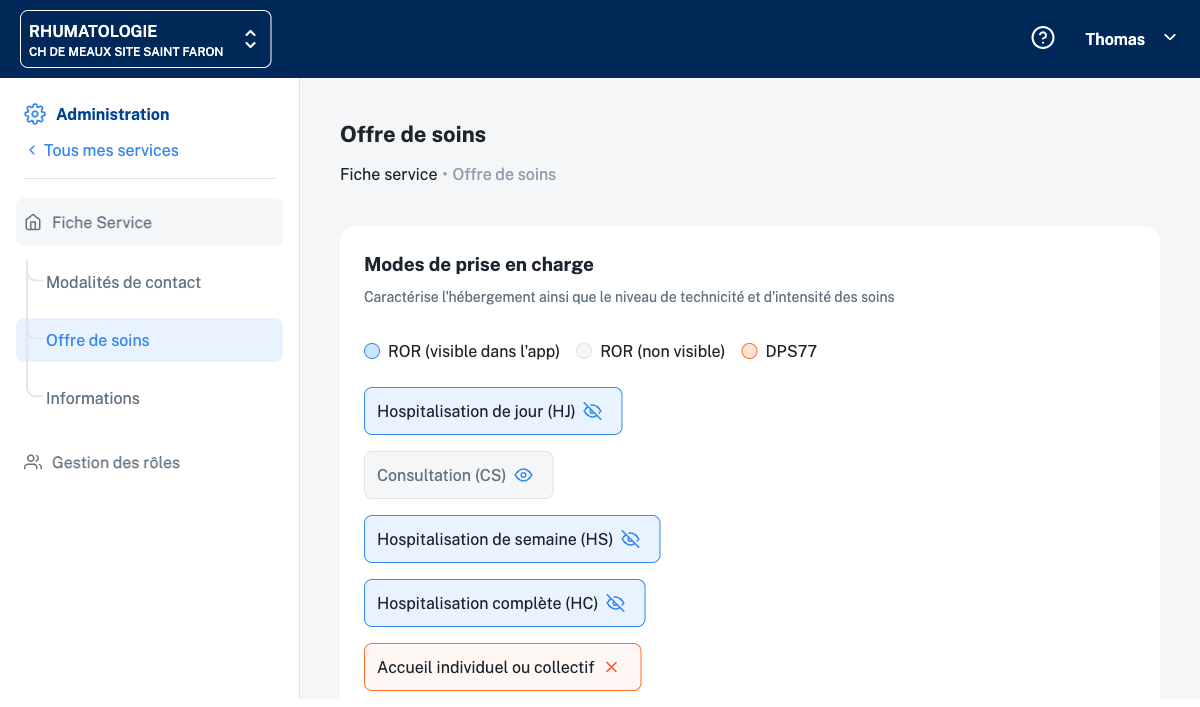1200x707 pixels.
Task: Click the Gestion des rôles people icon
Action: 34,462
